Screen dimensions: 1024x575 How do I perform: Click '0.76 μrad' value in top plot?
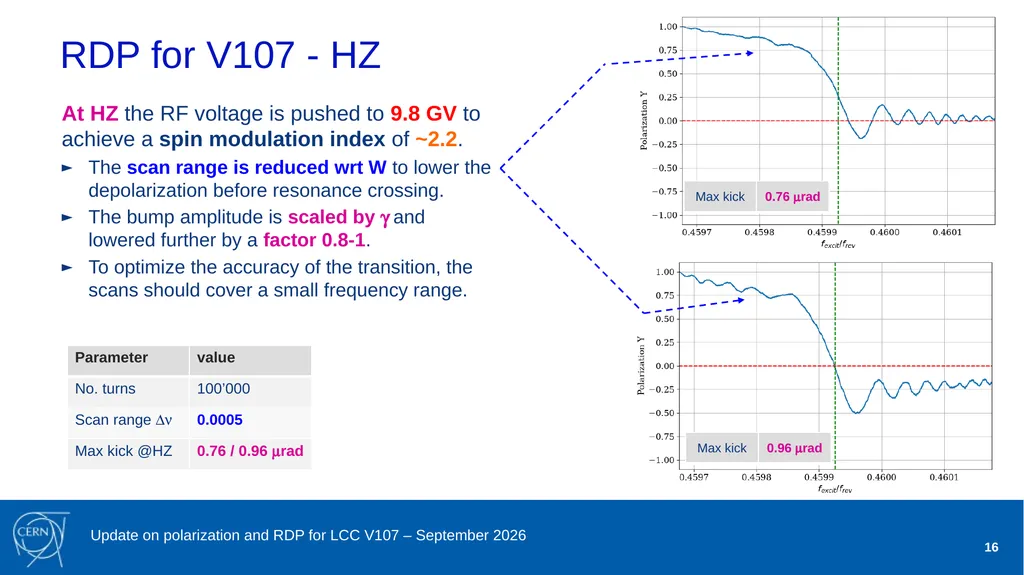792,197
